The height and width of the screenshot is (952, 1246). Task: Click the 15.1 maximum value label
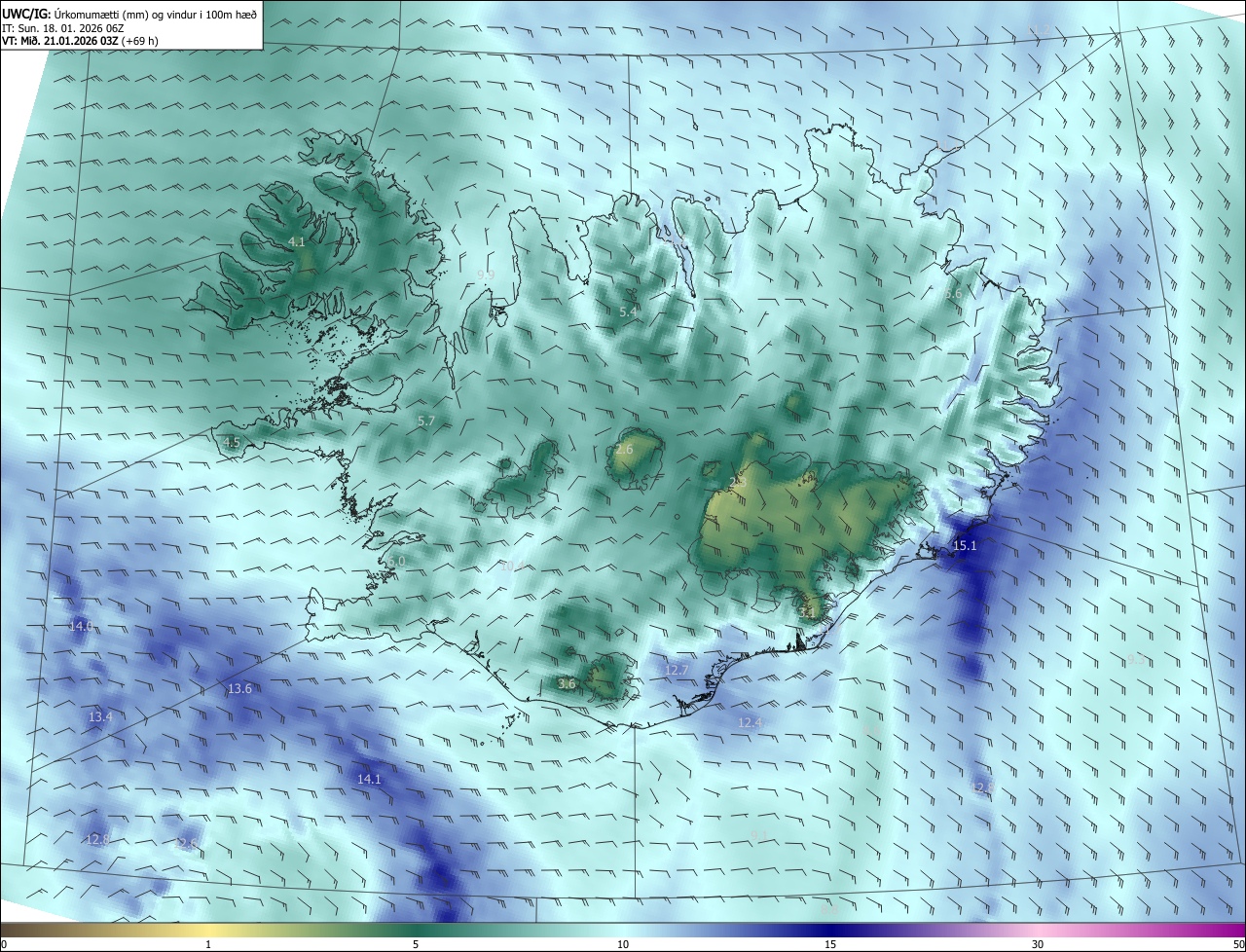click(964, 546)
